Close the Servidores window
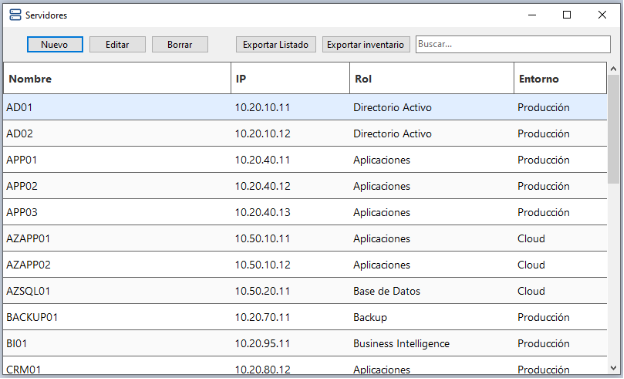This screenshot has width=624, height=379. coord(602,15)
